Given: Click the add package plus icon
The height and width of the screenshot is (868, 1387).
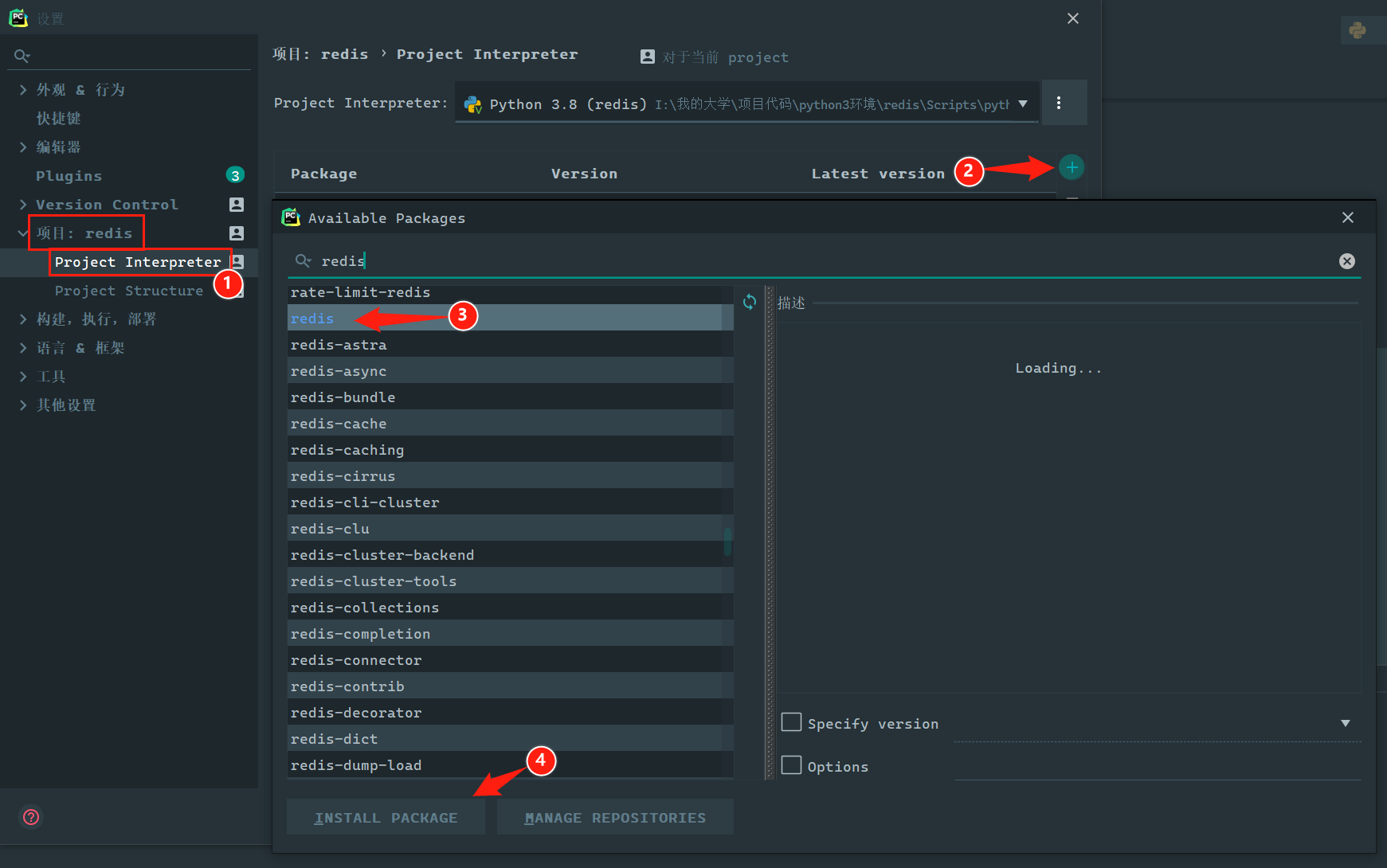Looking at the screenshot, I should 1072,167.
